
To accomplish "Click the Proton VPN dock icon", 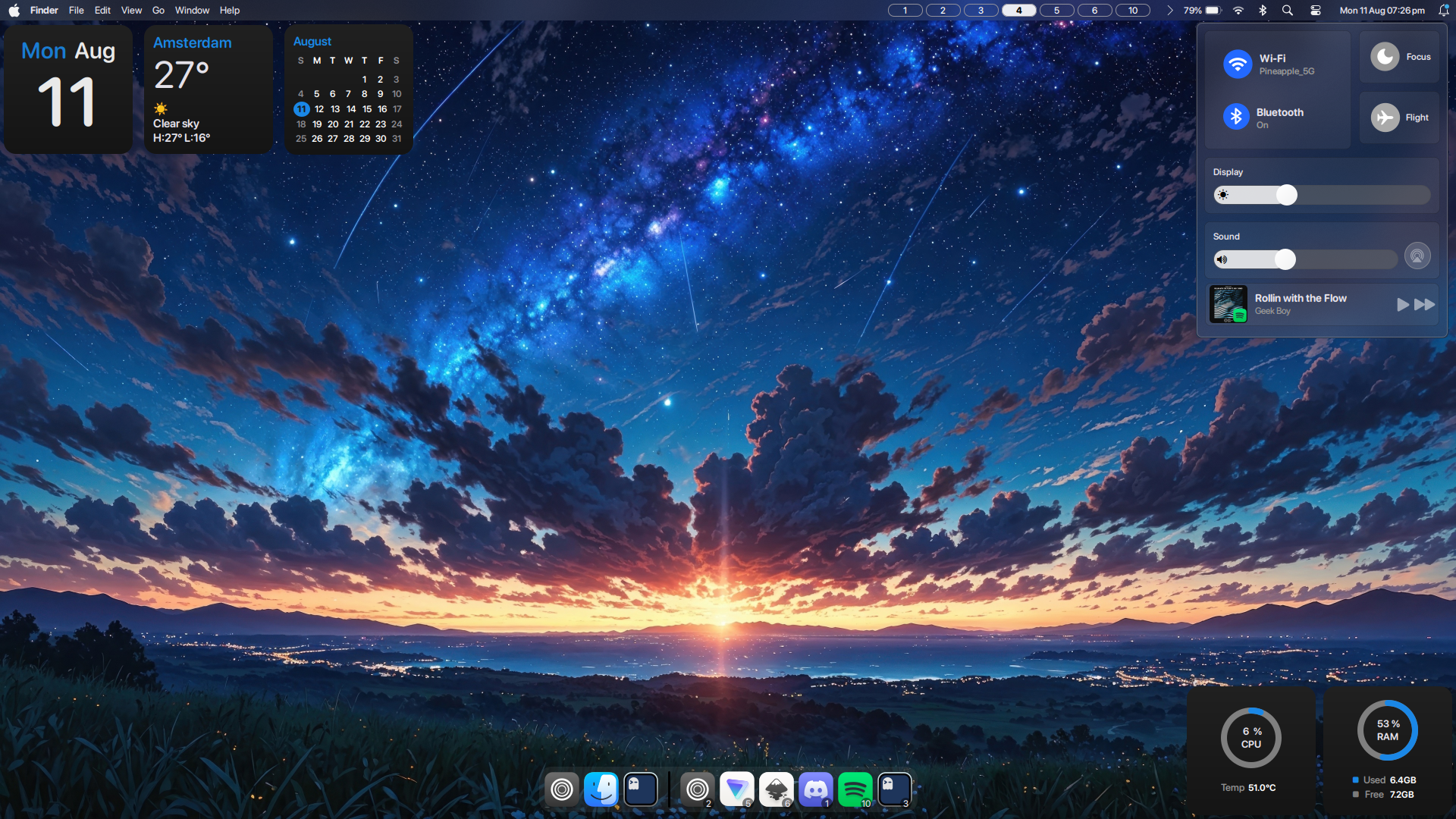I will coord(736,790).
